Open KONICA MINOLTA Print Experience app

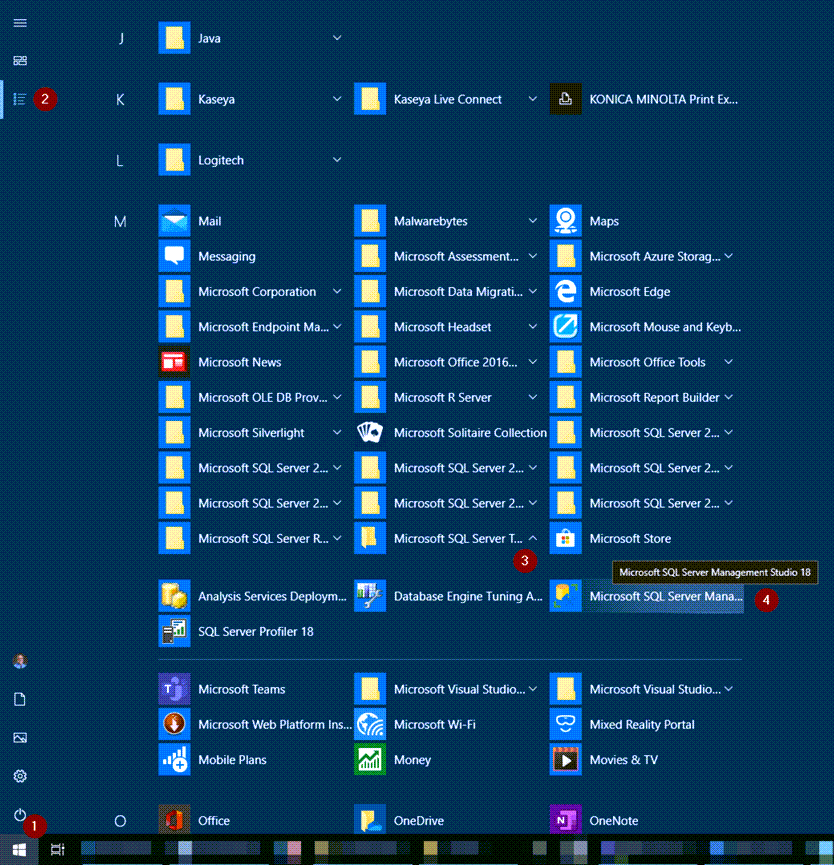pos(644,99)
